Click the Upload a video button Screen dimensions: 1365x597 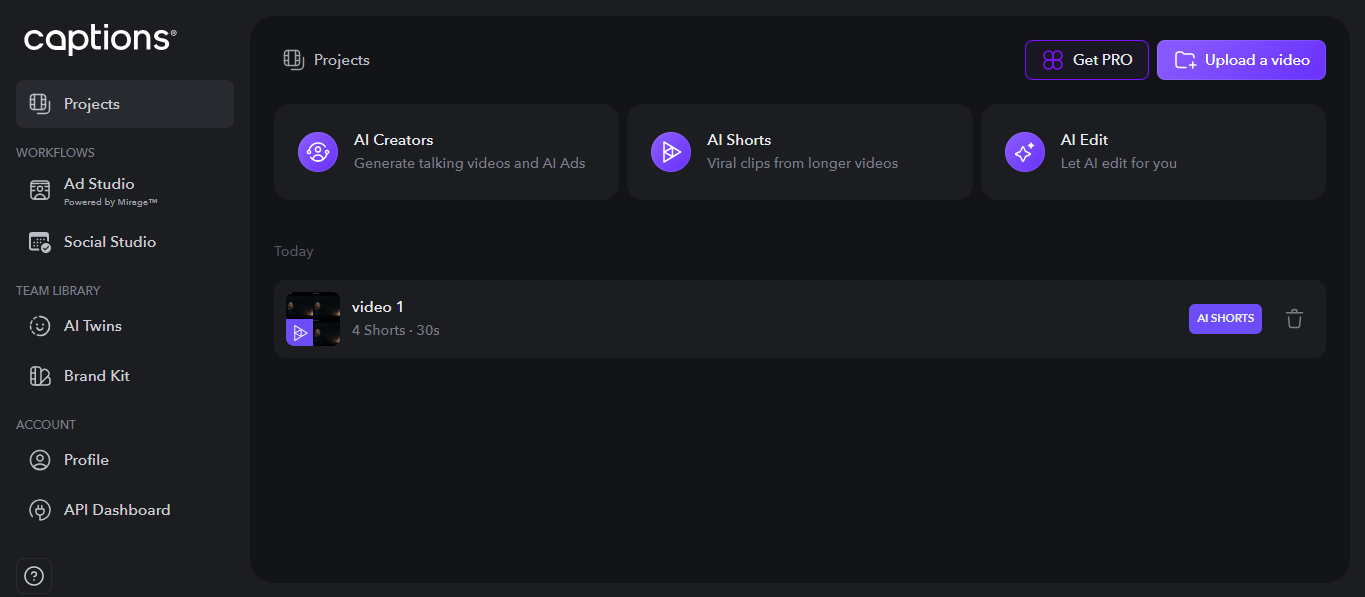[x=1241, y=60]
